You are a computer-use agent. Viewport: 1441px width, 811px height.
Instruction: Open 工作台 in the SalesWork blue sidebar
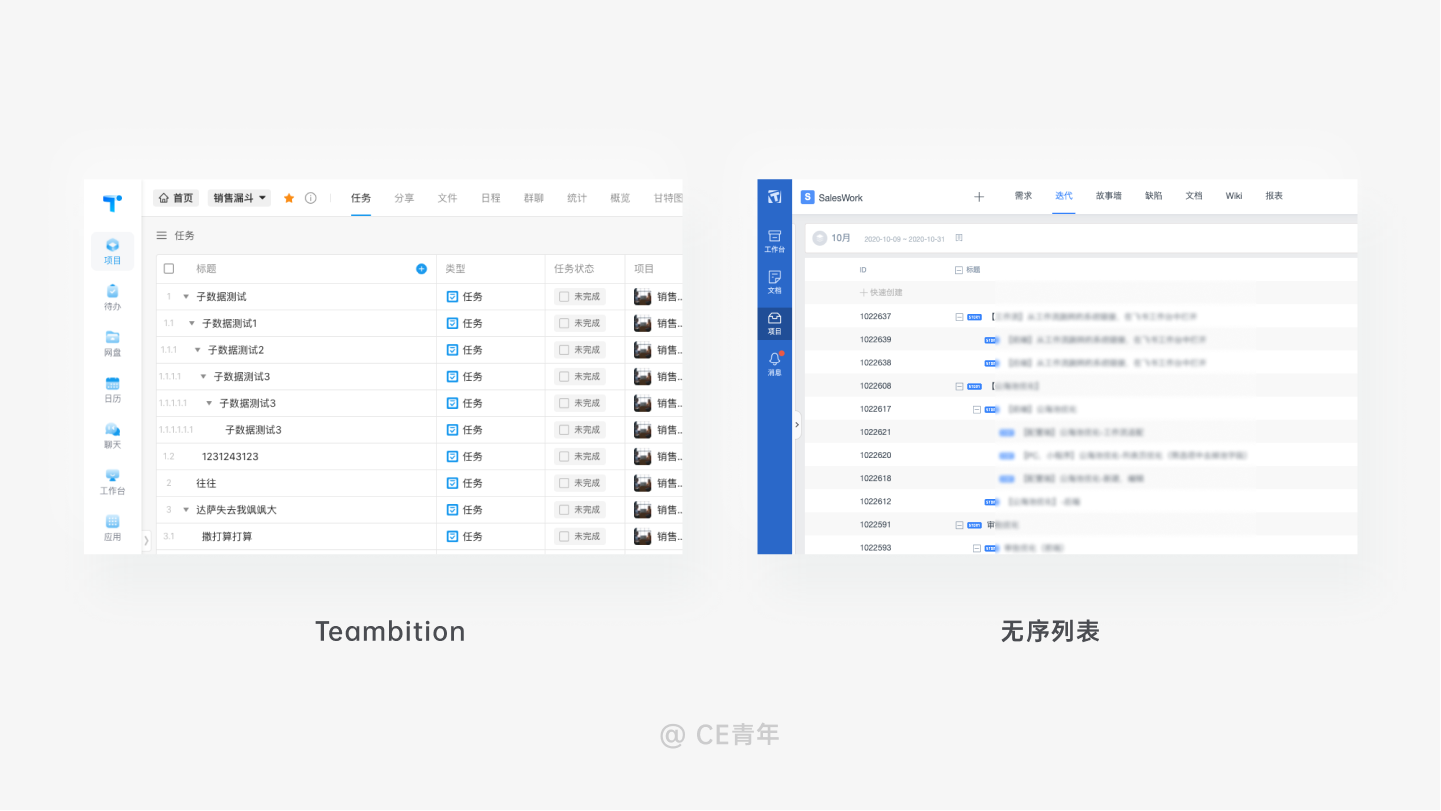point(774,241)
